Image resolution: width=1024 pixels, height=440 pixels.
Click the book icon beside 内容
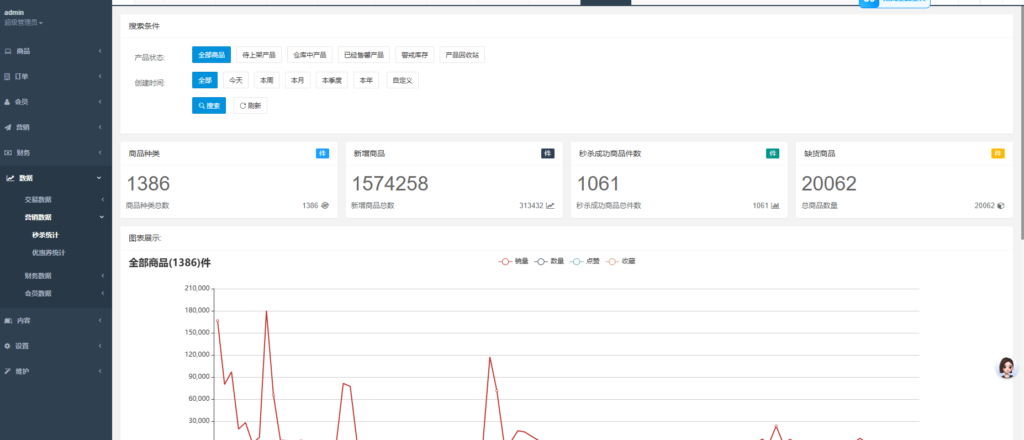point(8,321)
